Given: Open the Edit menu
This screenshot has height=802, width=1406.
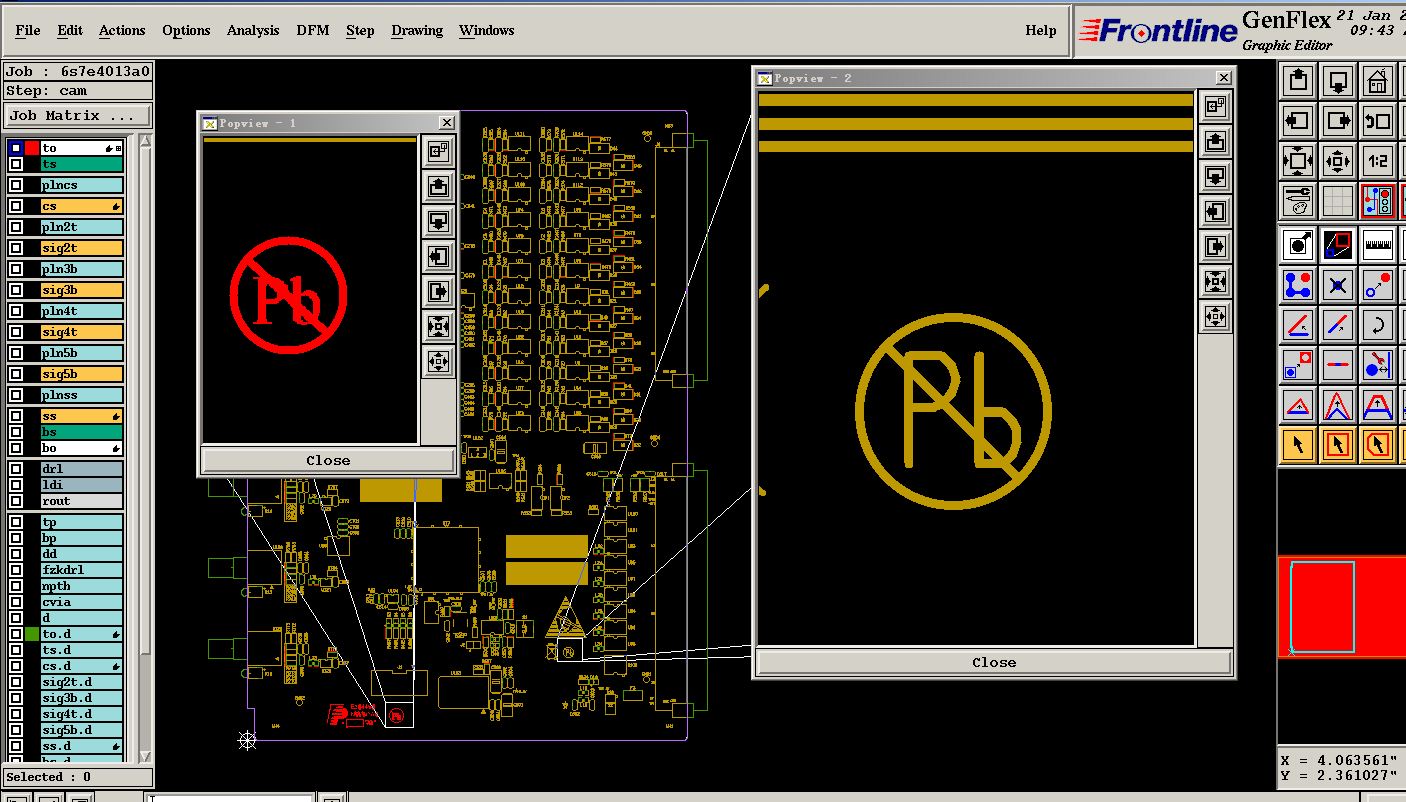Looking at the screenshot, I should click(70, 30).
